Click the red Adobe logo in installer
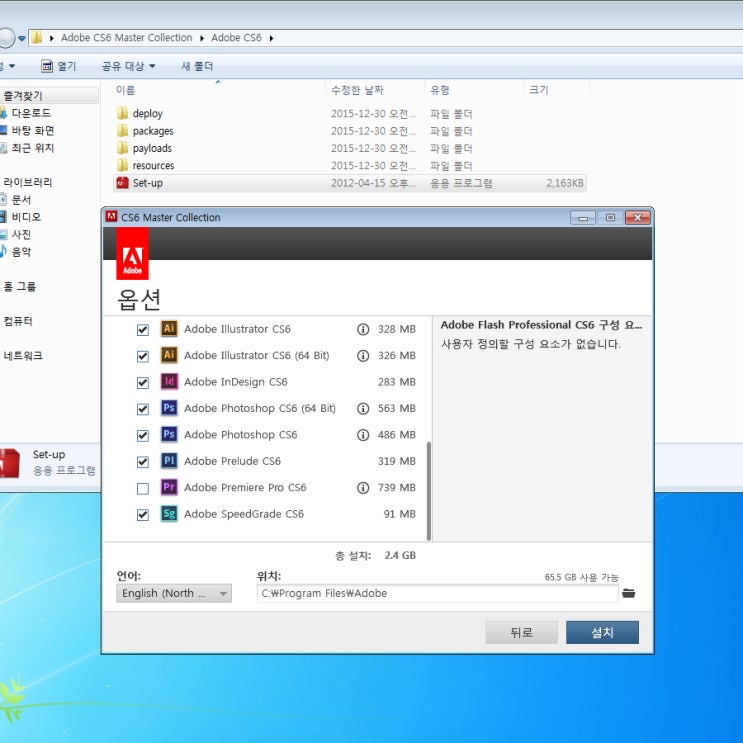 click(133, 254)
